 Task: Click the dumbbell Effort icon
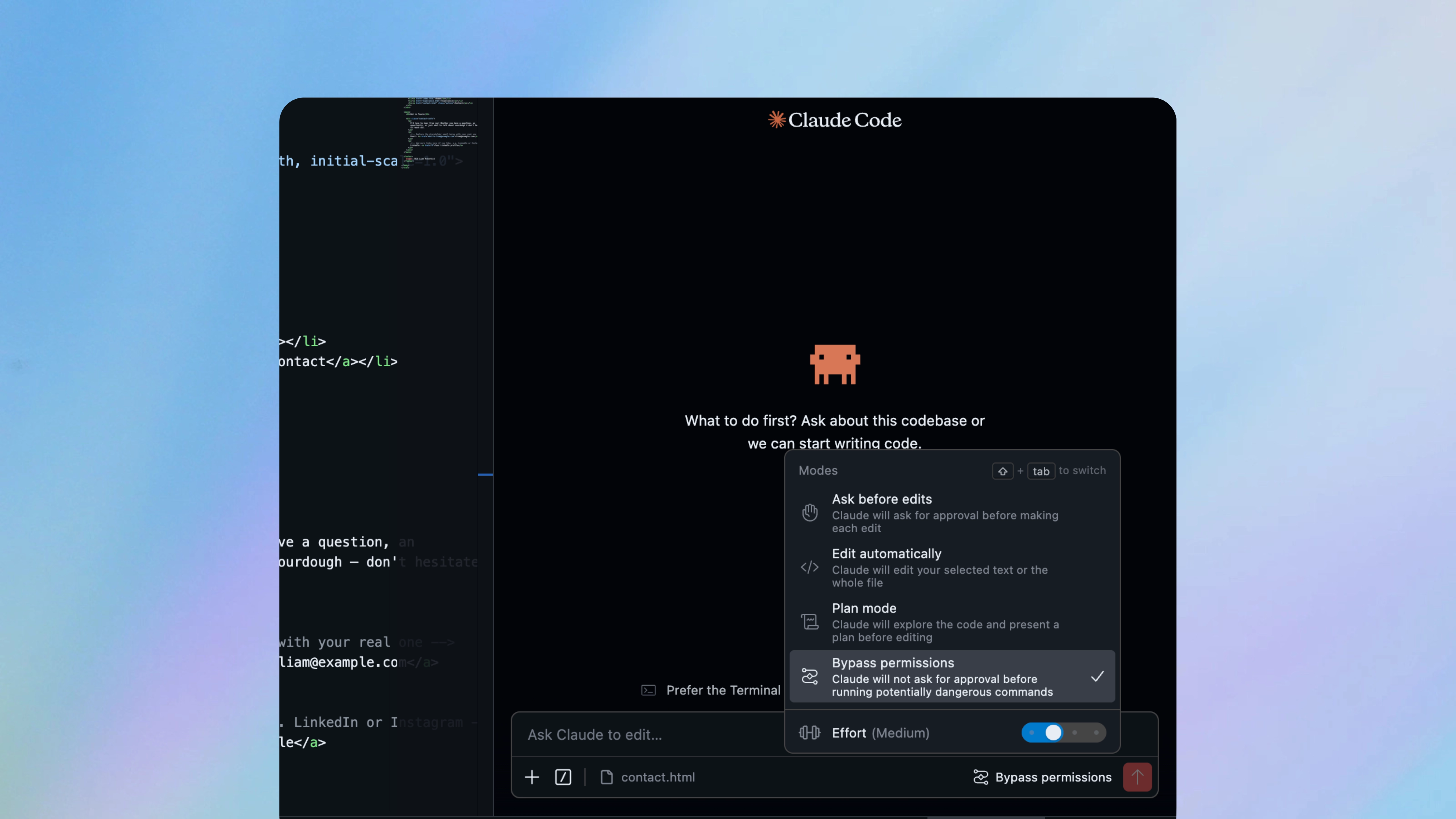(809, 733)
